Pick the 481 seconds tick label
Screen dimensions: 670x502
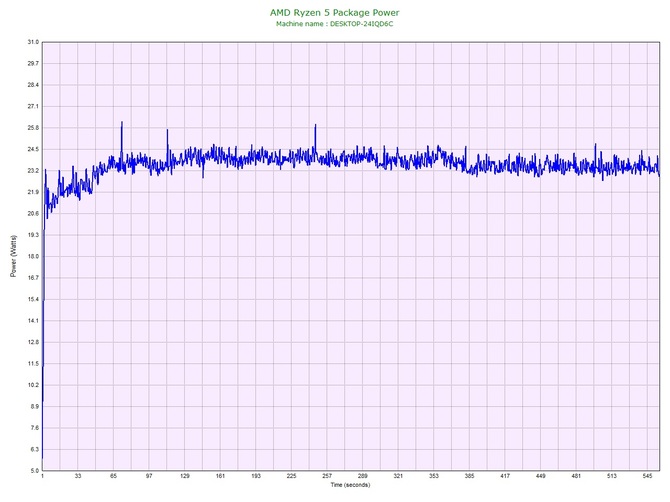(576, 476)
